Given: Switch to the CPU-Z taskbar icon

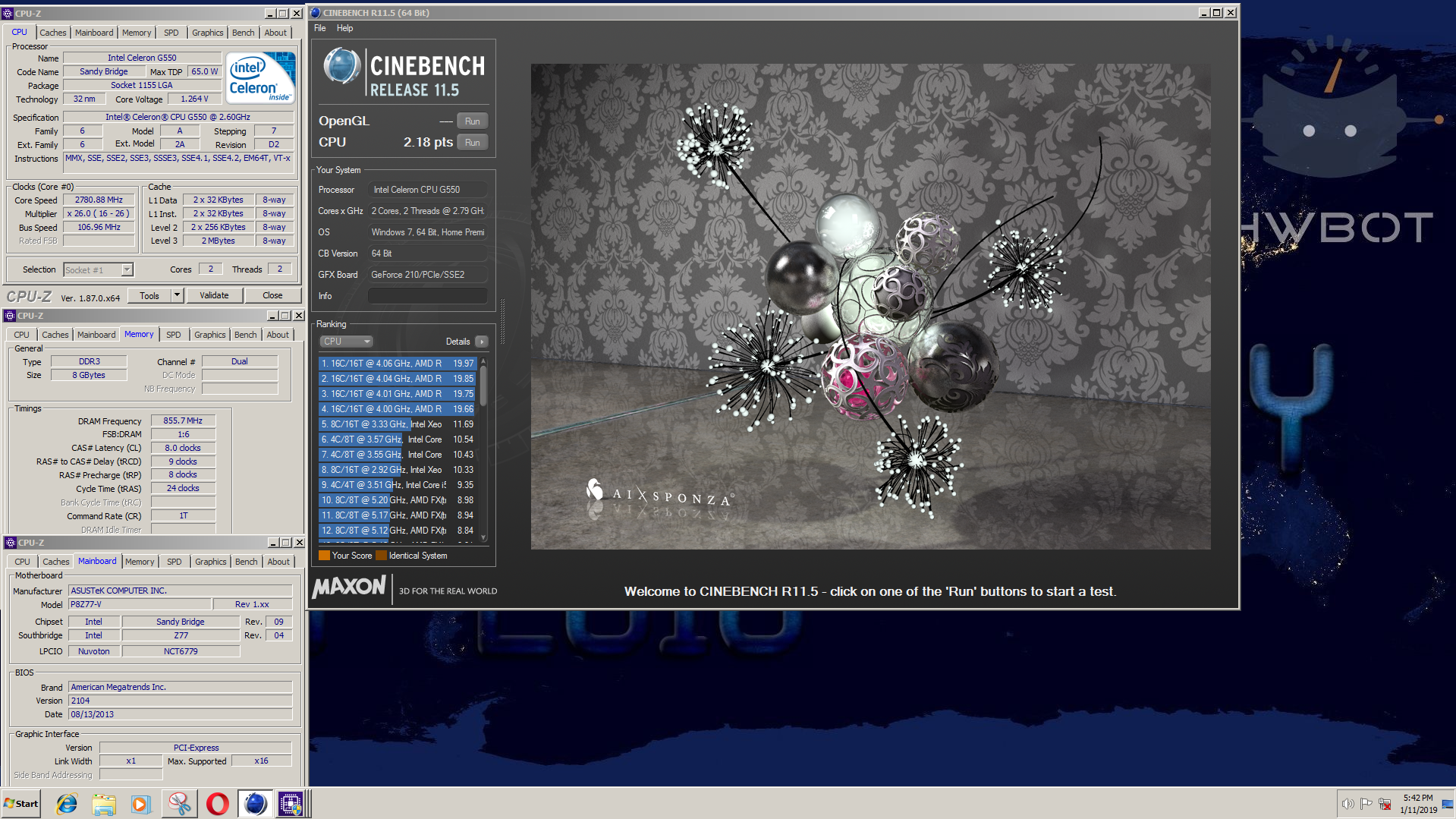Looking at the screenshot, I should (x=291, y=804).
